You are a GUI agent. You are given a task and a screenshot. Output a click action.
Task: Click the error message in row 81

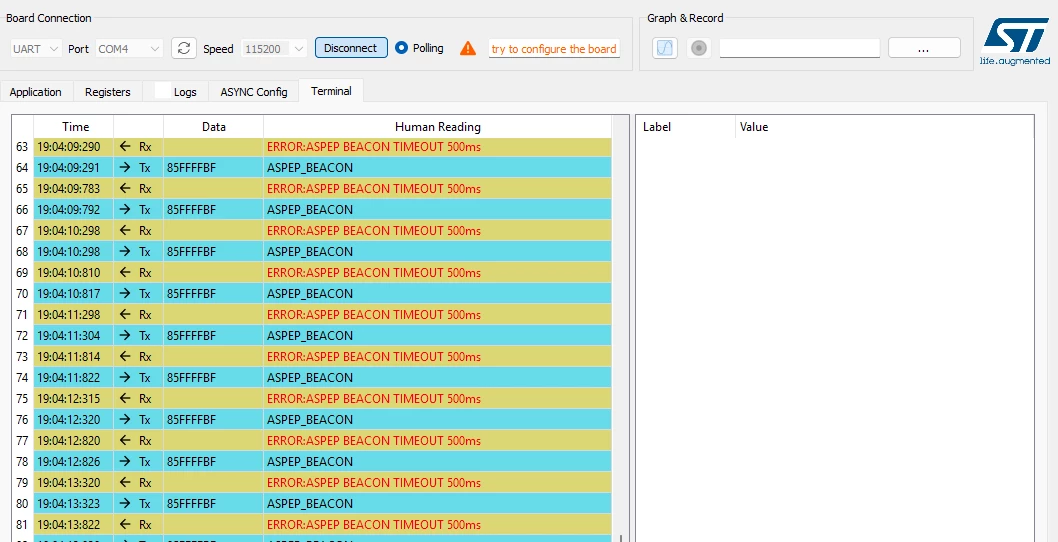[x=374, y=524]
